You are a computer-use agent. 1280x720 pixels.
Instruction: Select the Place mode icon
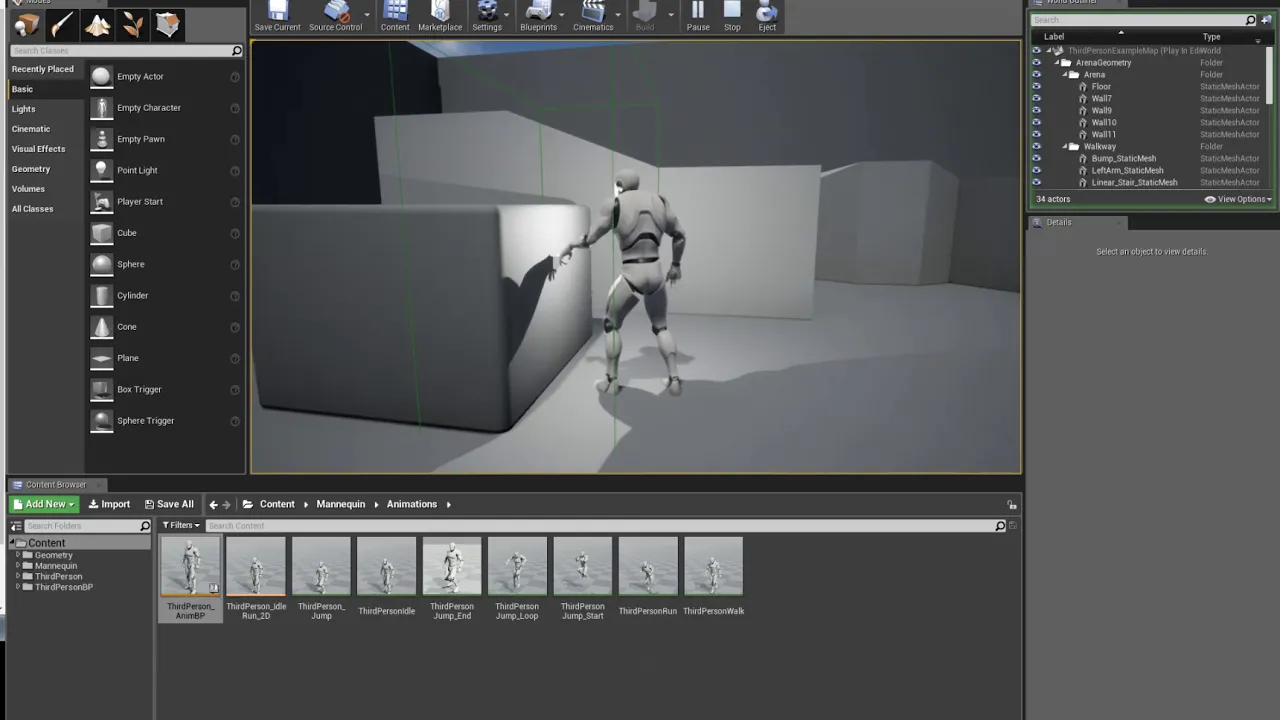coord(27,25)
